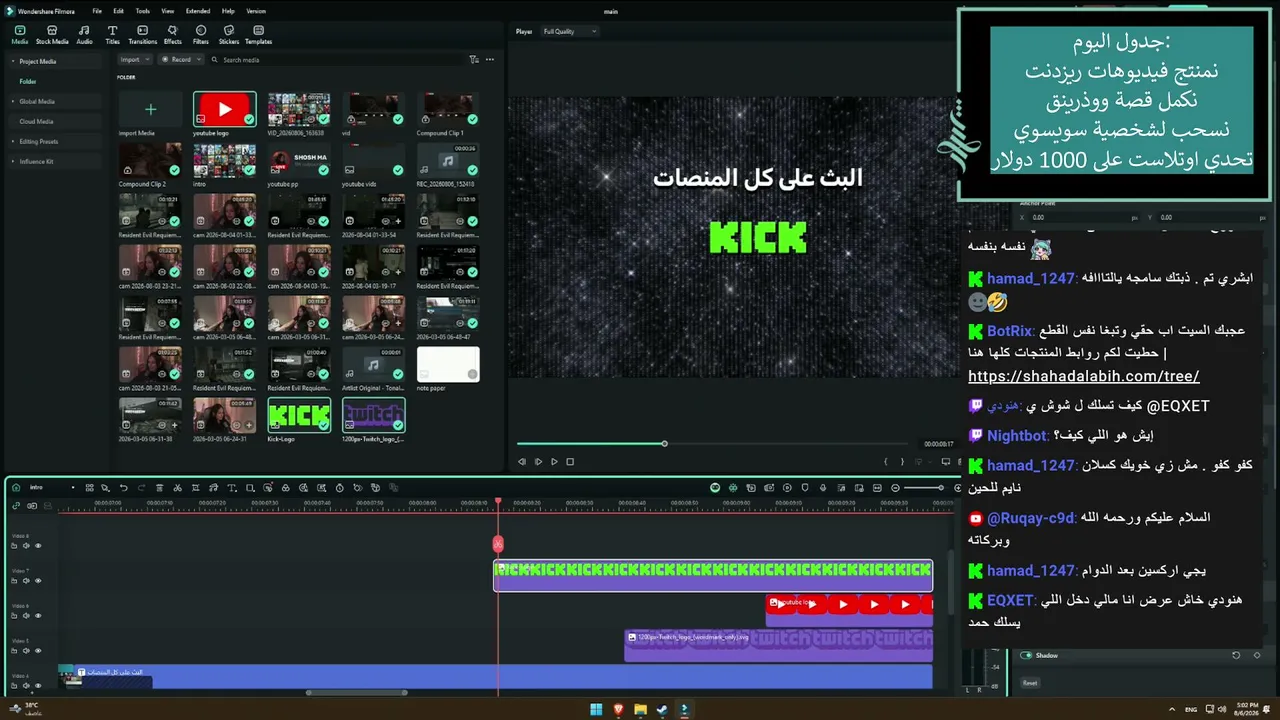
Task: Hide the Video 5 track
Action: tap(38, 651)
